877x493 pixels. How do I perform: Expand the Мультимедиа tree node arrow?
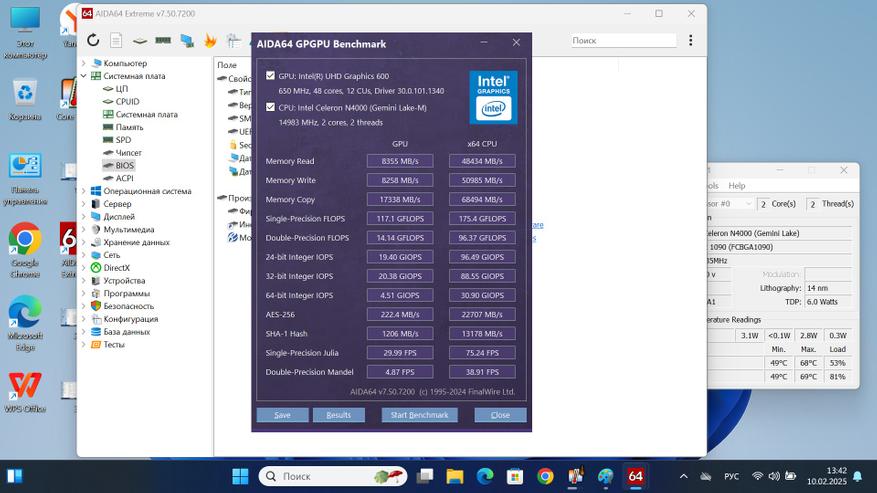click(84, 229)
